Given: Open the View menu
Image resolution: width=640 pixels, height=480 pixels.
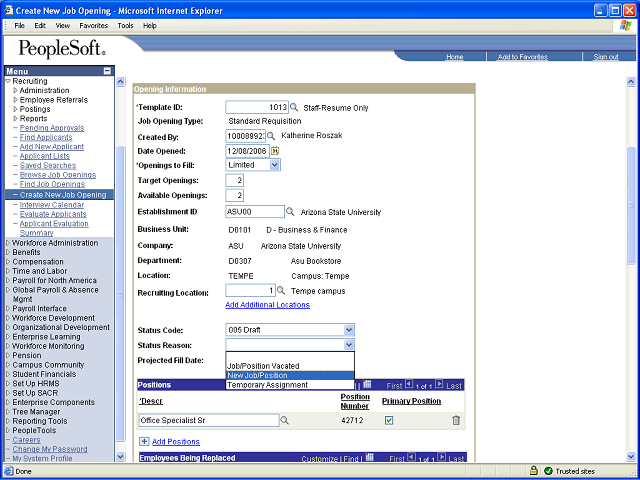Looking at the screenshot, I should [x=62, y=26].
